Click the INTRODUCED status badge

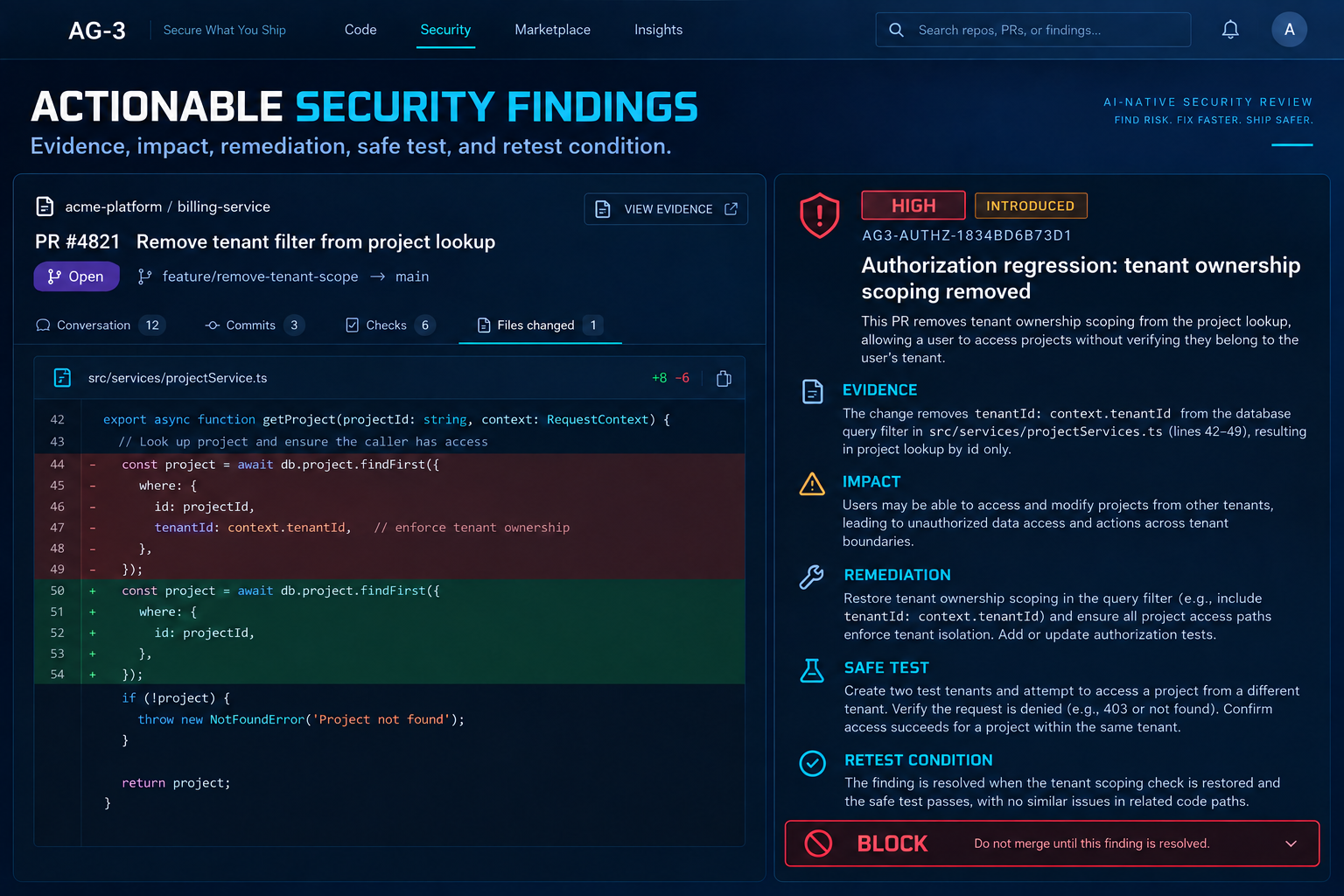[x=1031, y=206]
